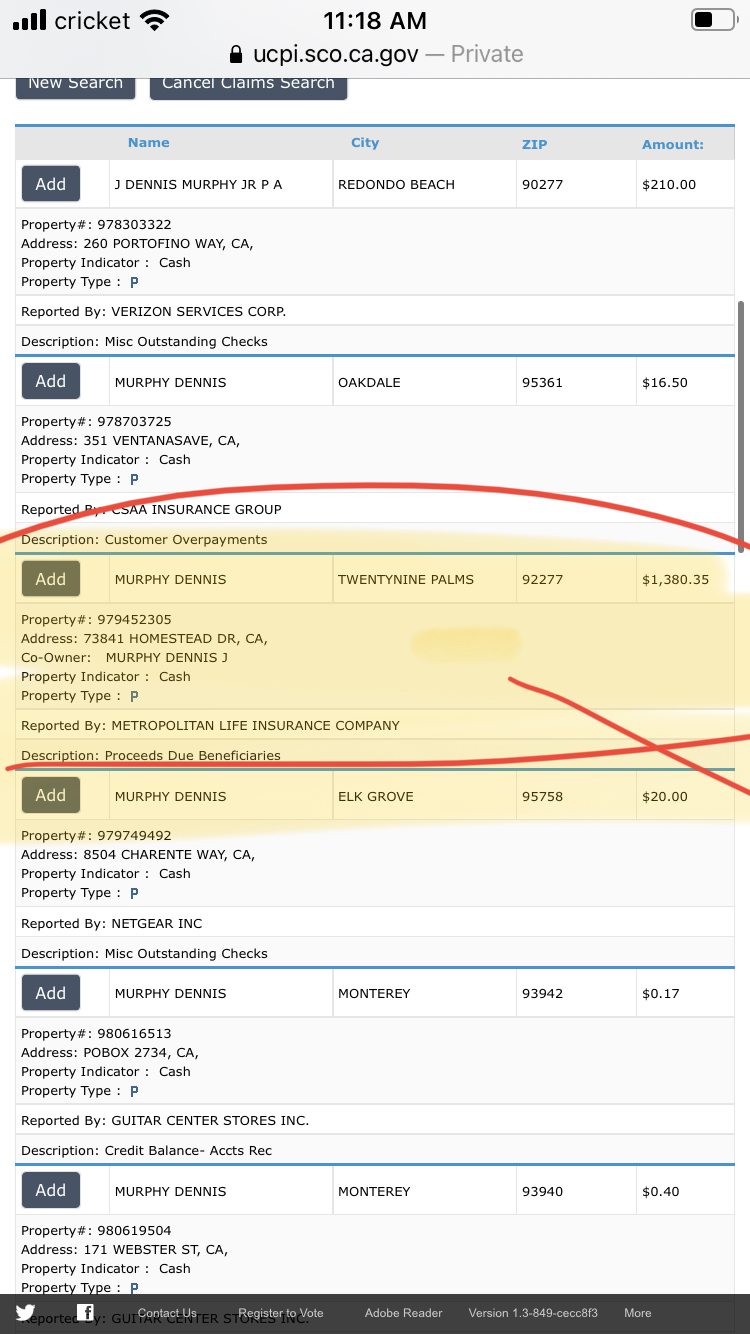Viewport: 750px width, 1334px height.
Task: Sort results by Name column header
Action: click(148, 143)
